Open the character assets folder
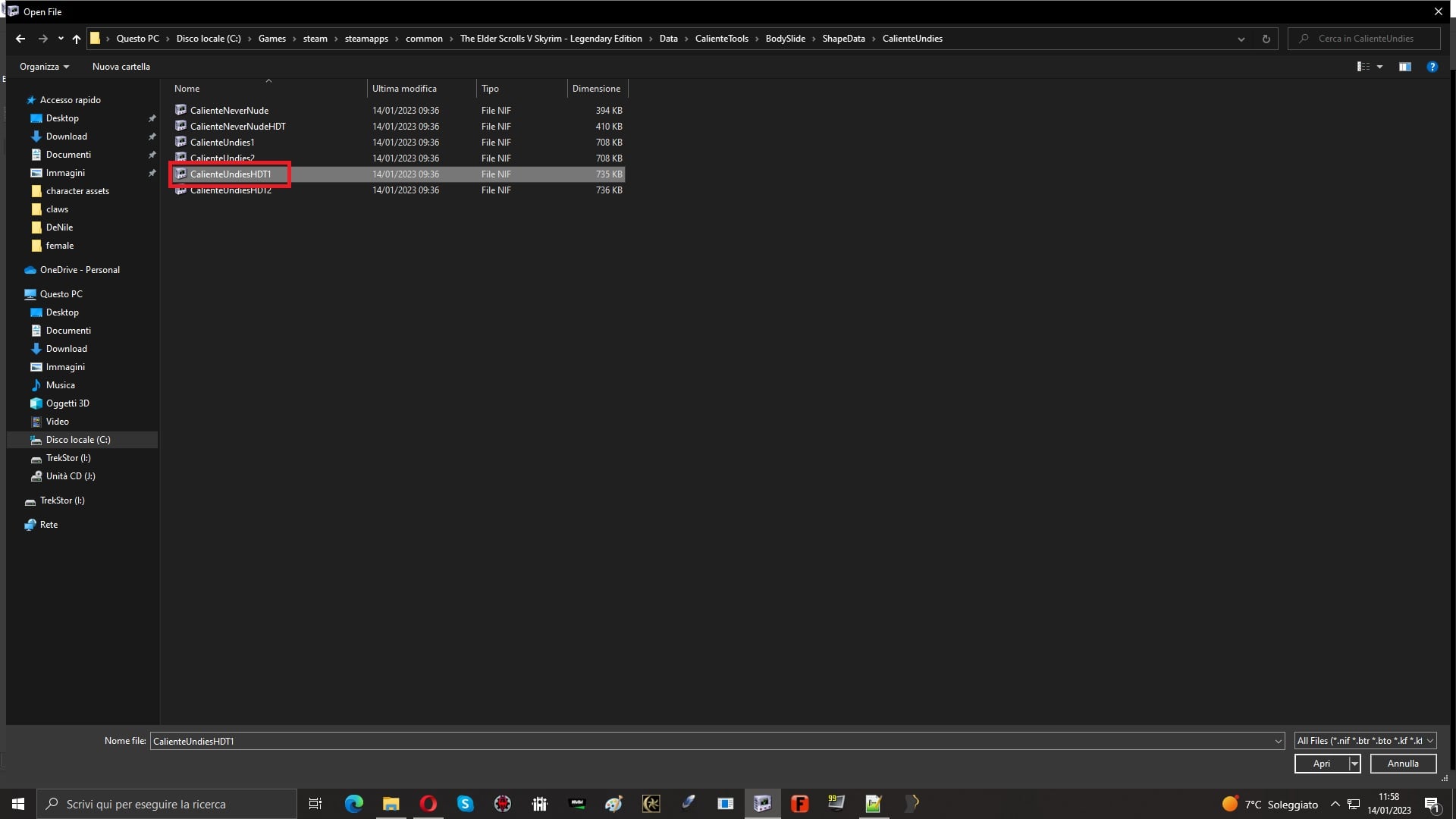The image size is (1456, 819). click(77, 191)
